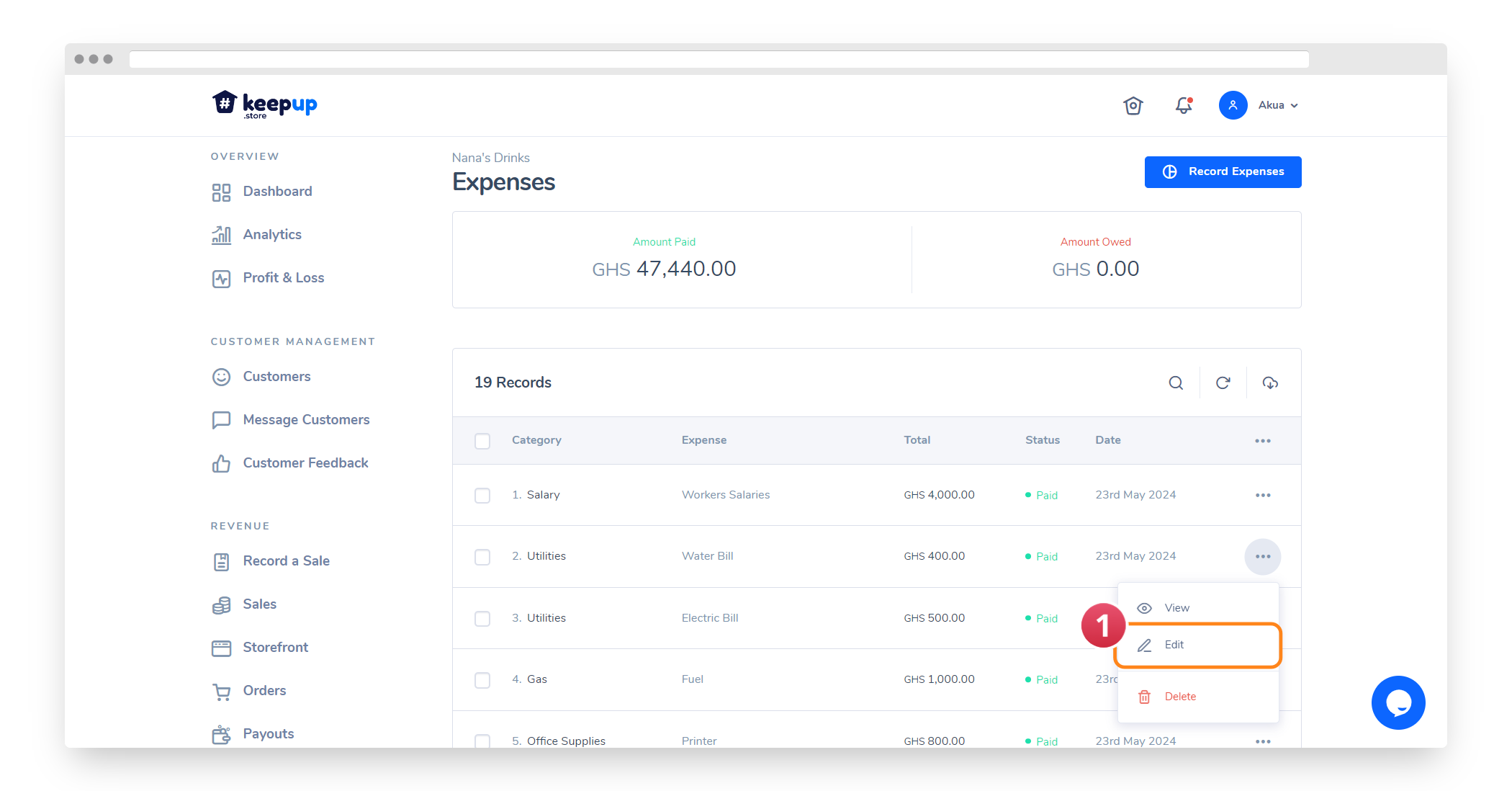Click the browser address bar
Screen dimensions: 1512x791
pos(719,59)
